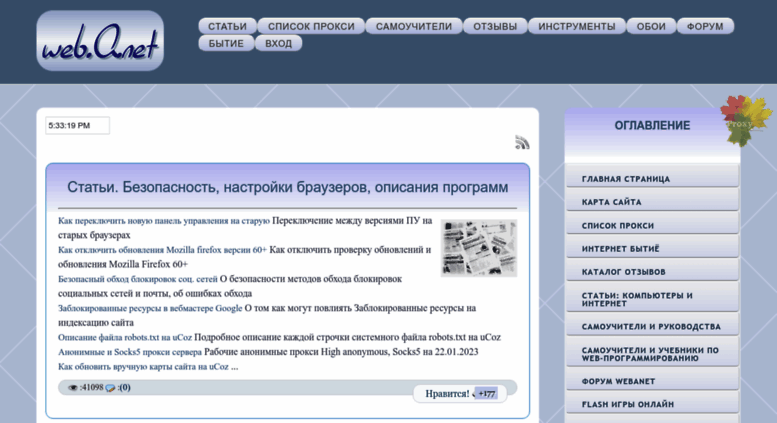The image size is (777, 423).
Task: Click the web.Anet site logo
Action: pos(100,41)
